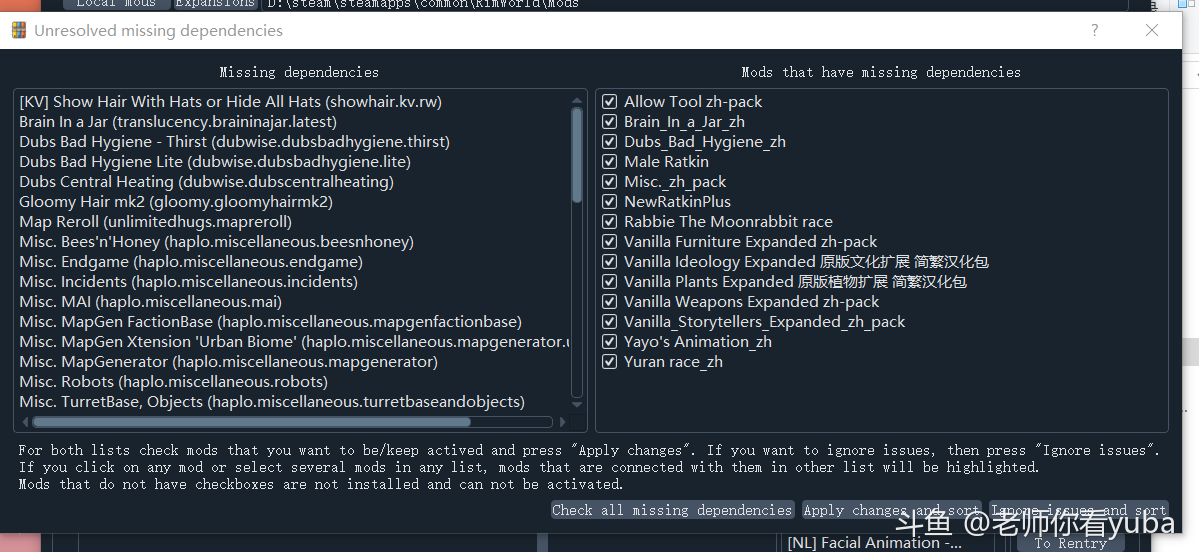
Task: Click the horizontal scroll left arrow
Action: click(x=24, y=422)
